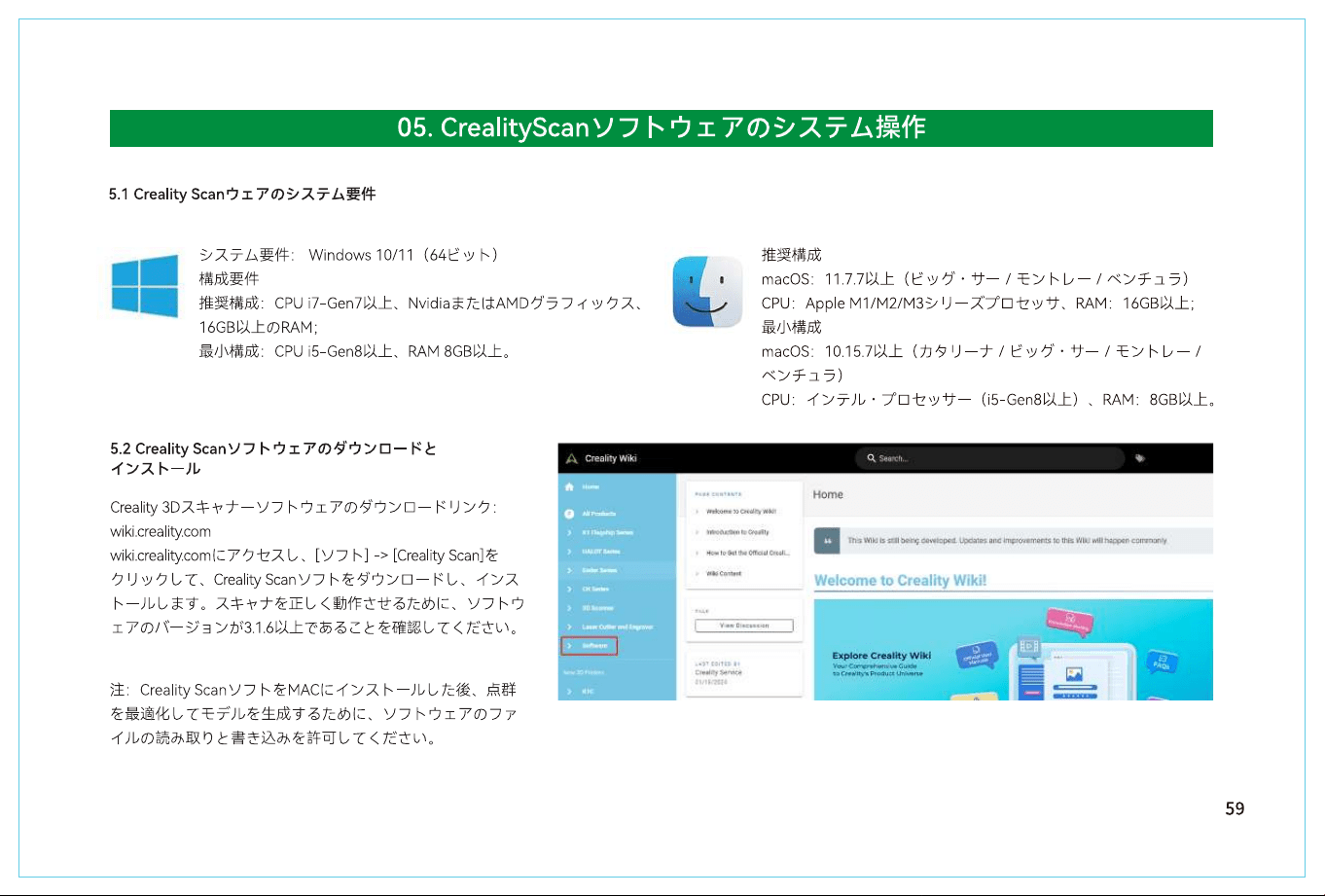Click the pink Knowledge Sharing speech bubble

[1069, 620]
